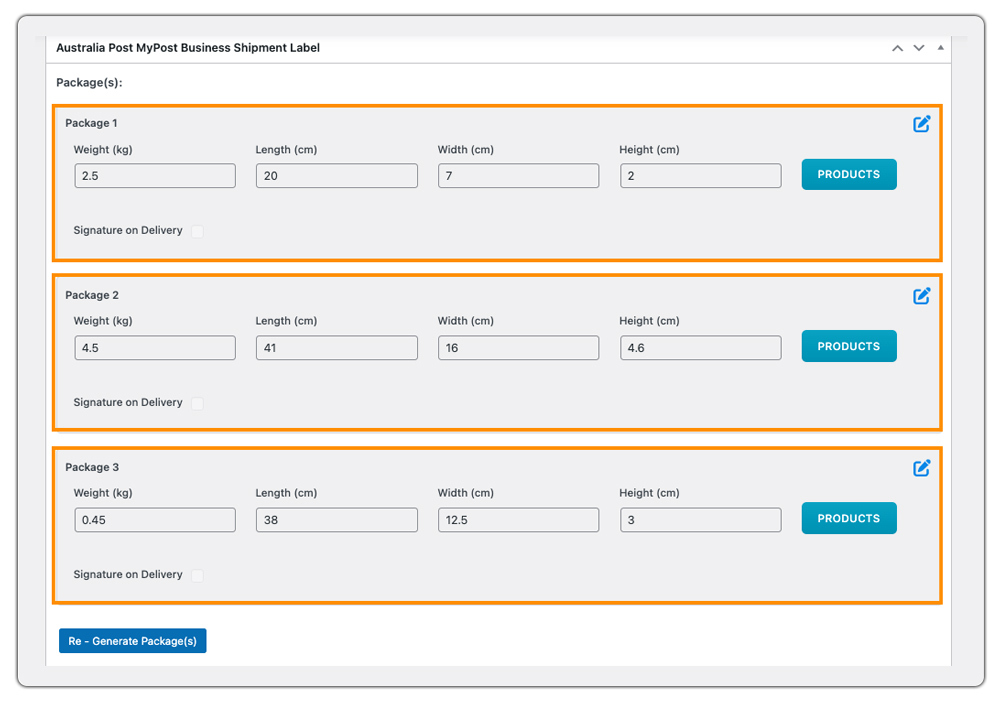
Task: Move the Shipment Label panel down
Action: tap(919, 48)
